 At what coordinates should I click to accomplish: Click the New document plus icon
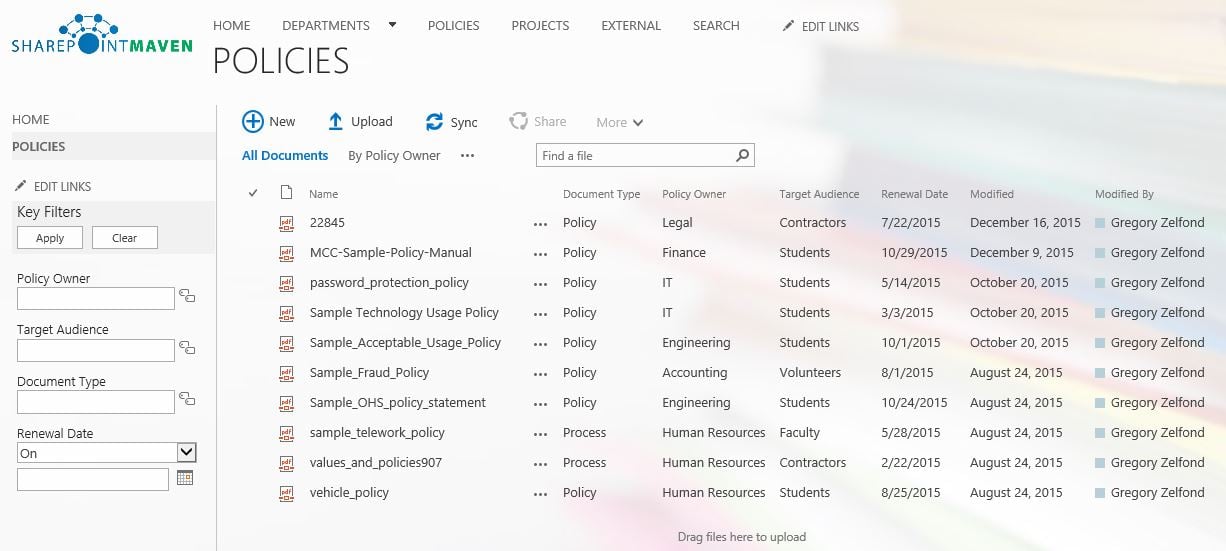[x=253, y=121]
